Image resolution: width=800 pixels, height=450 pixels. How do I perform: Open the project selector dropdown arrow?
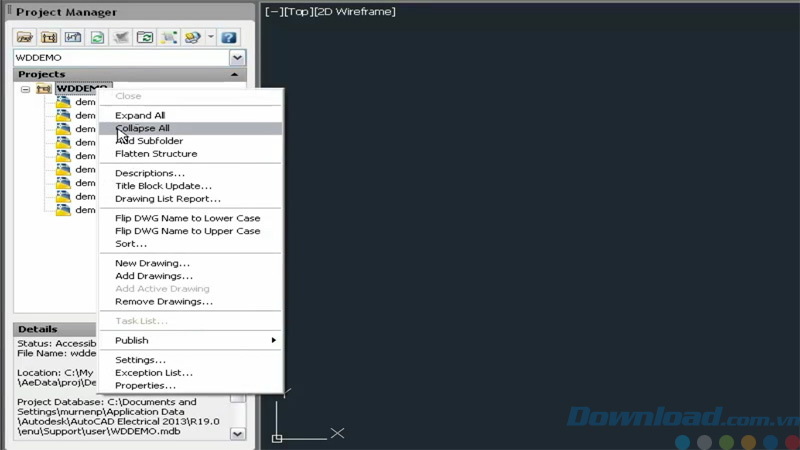click(237, 58)
